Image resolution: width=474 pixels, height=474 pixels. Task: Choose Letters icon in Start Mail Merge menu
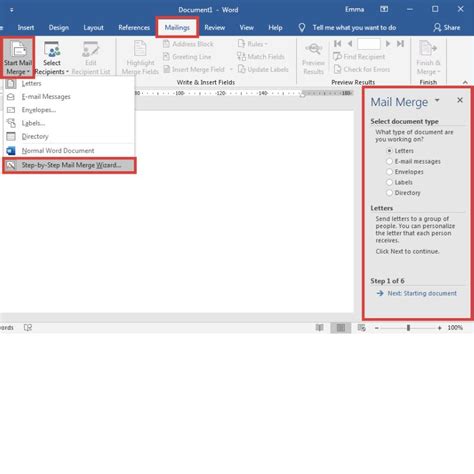[11, 83]
